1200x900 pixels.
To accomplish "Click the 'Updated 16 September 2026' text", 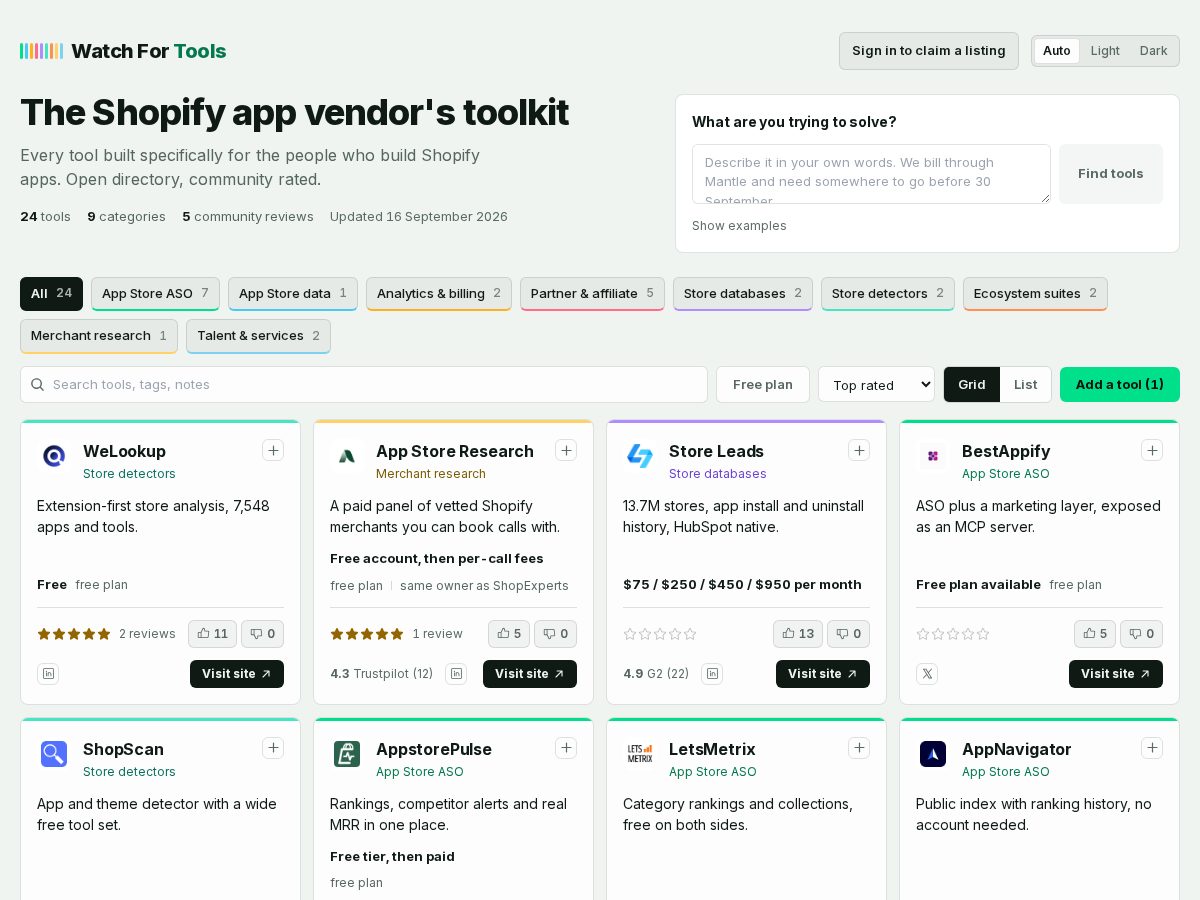I will point(419,217).
